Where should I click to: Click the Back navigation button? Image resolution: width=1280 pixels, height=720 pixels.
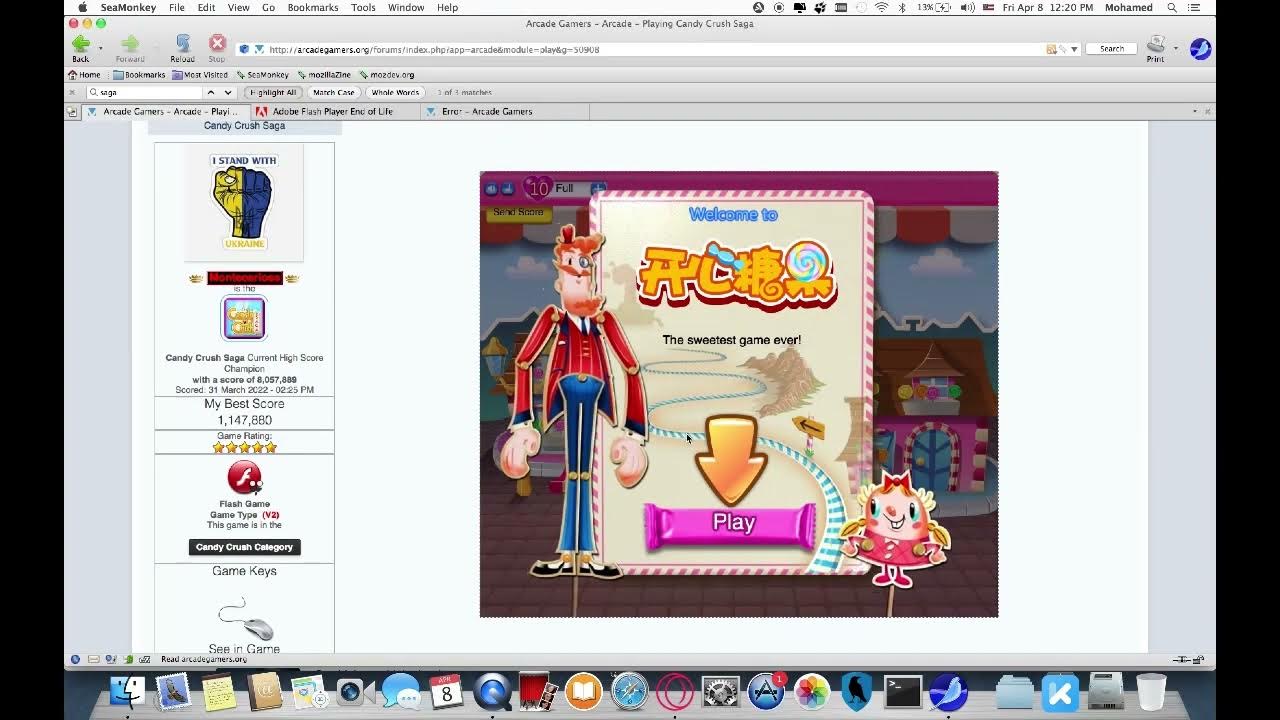click(80, 46)
